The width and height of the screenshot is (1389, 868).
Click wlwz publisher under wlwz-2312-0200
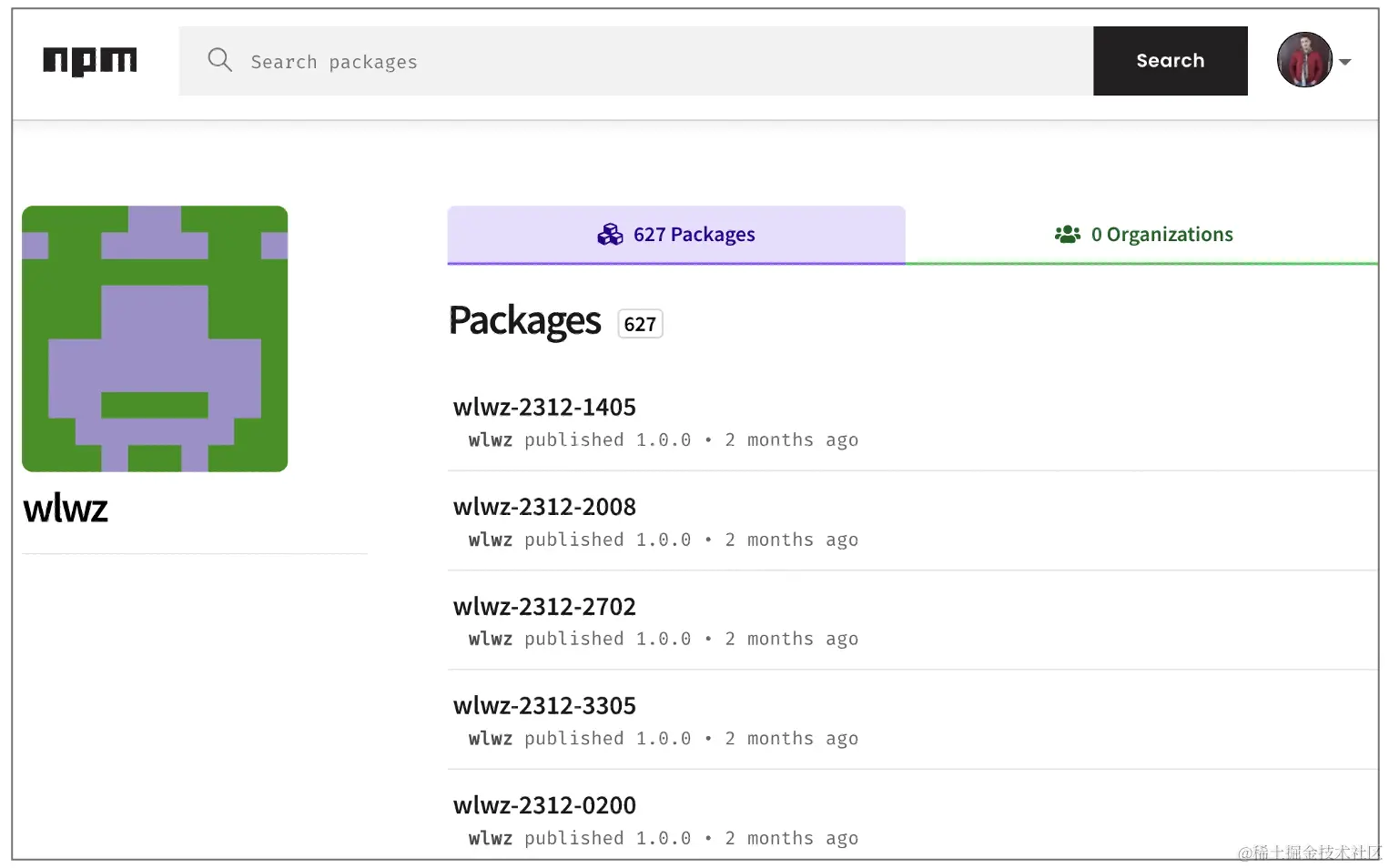click(491, 839)
